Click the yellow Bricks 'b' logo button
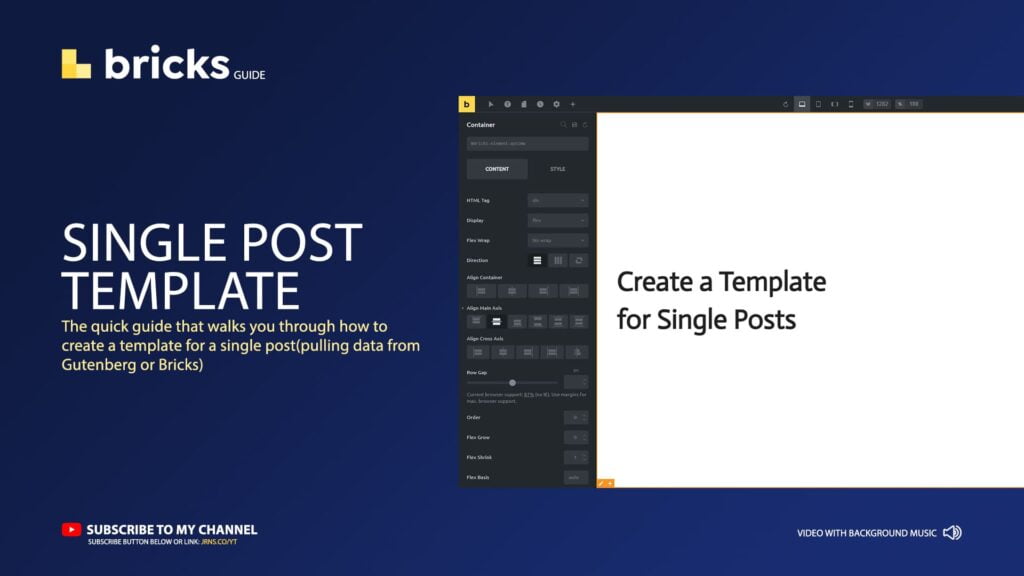The height and width of the screenshot is (576, 1024). pos(466,104)
